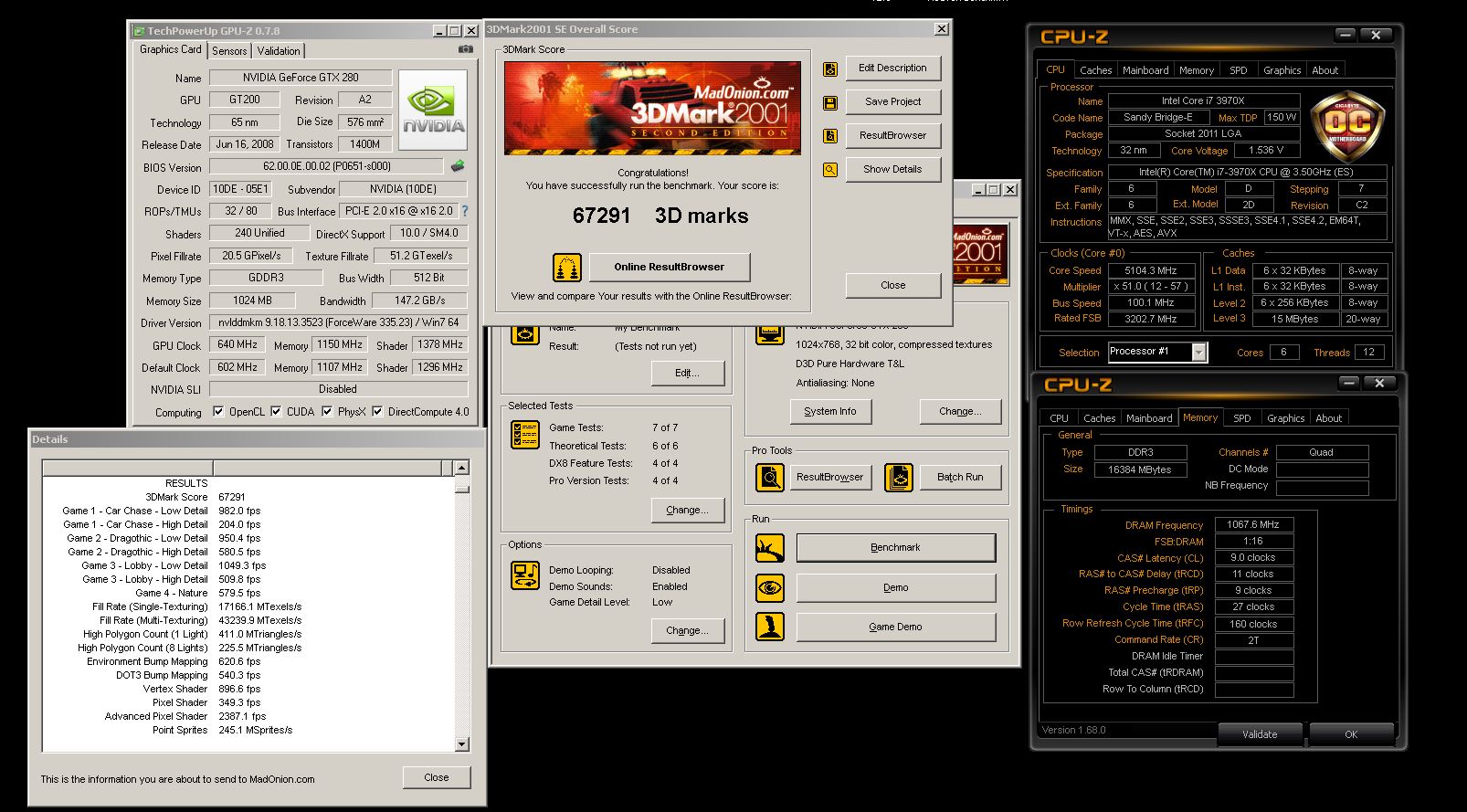1467x812 pixels.
Task: Click the GPU-Z screenshot camera icon
Action: (466, 49)
